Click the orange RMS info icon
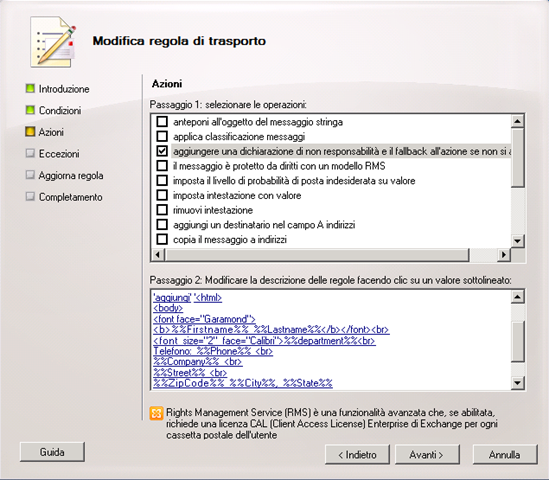 coord(156,413)
